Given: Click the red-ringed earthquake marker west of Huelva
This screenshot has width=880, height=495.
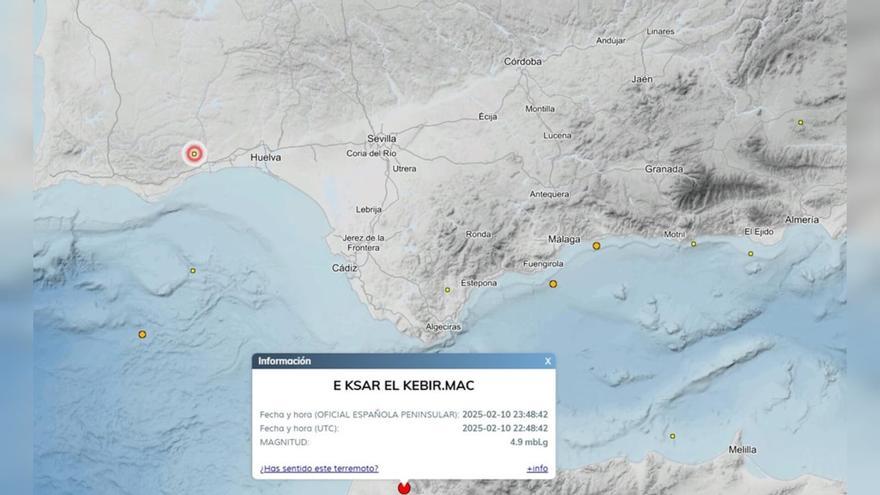Looking at the screenshot, I should [x=194, y=154].
